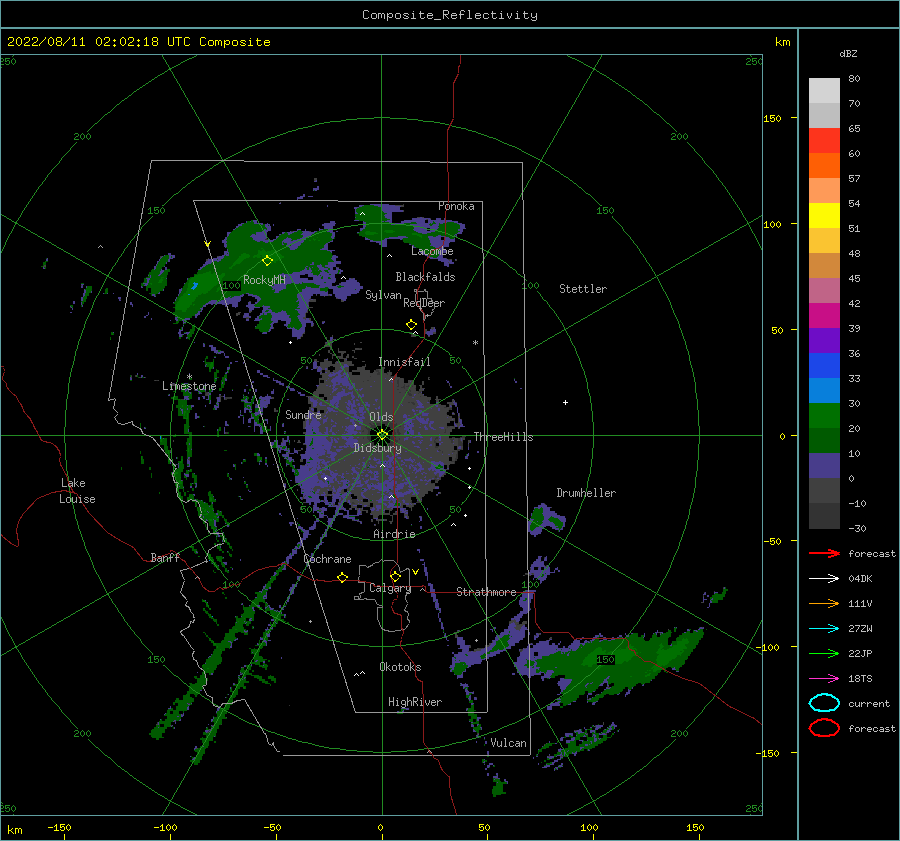Click the yellow diamond marker above Calgary label
Screen dimensions: 900x841
click(395, 576)
